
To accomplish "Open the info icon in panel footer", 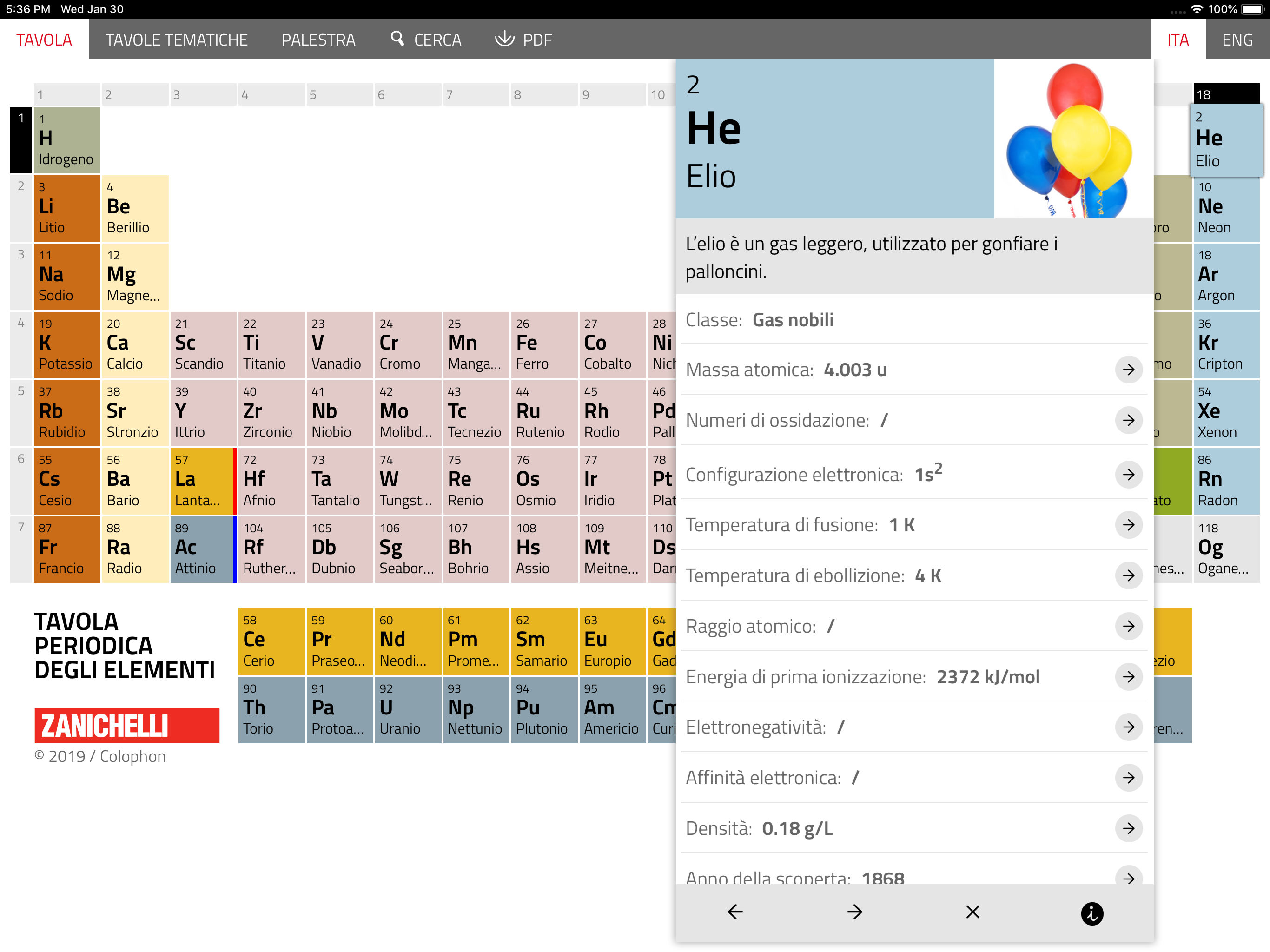I will [x=1091, y=913].
